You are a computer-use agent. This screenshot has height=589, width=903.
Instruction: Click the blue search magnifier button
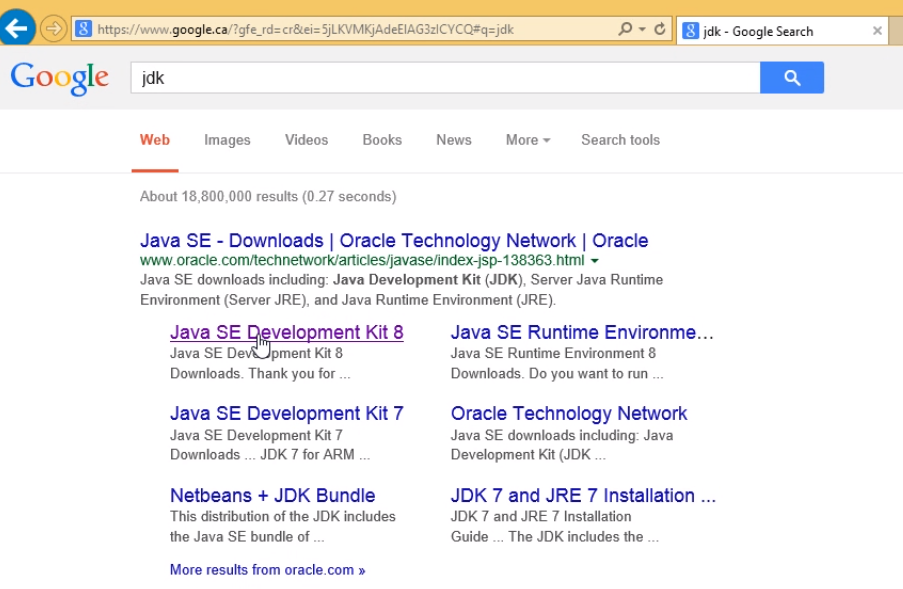[792, 77]
